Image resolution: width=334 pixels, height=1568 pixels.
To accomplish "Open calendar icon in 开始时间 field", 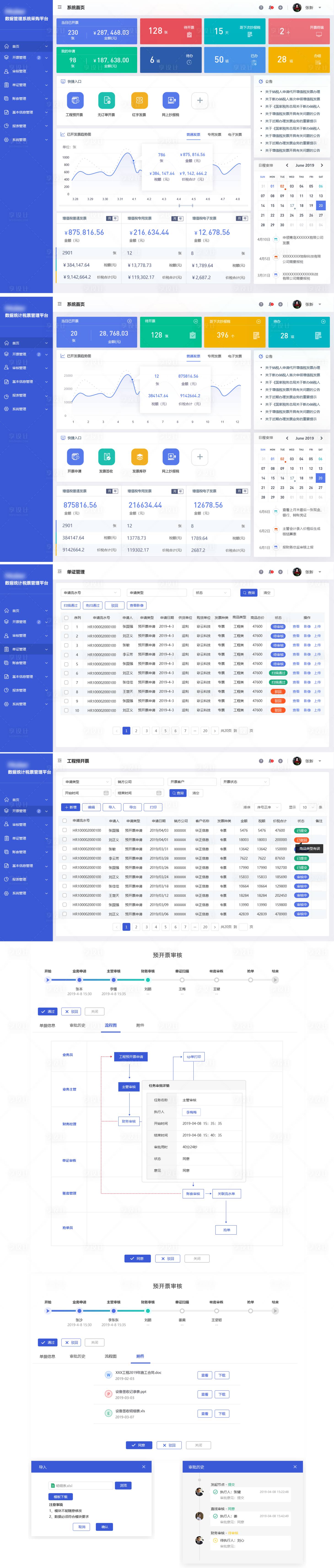I will pos(106,793).
